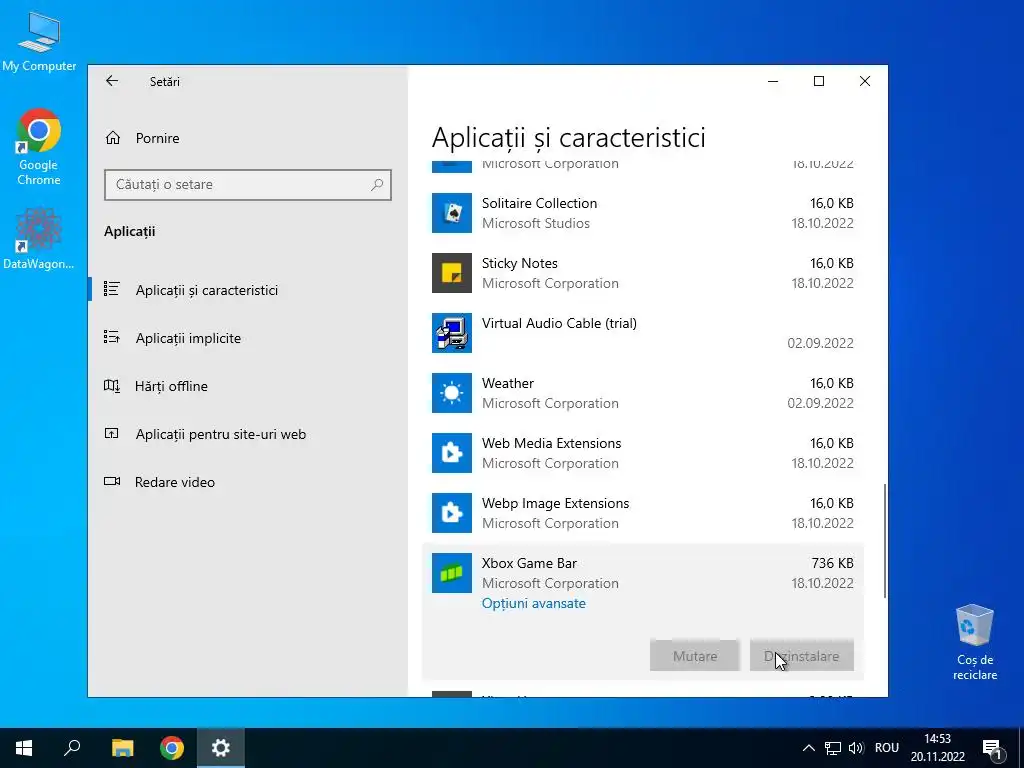This screenshot has width=1024, height=768.
Task: Select the Sticky Notes entry name
Action: click(520, 263)
